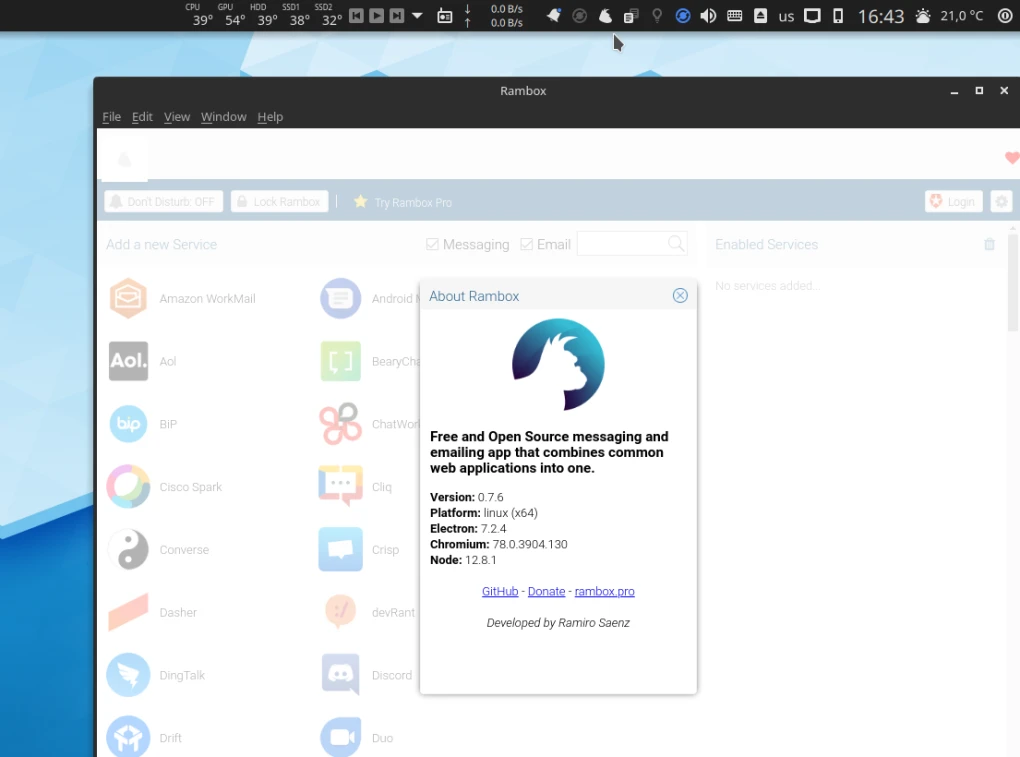This screenshot has height=757, width=1020.
Task: Click the Amazon WorkMail service icon
Action: coord(128,298)
